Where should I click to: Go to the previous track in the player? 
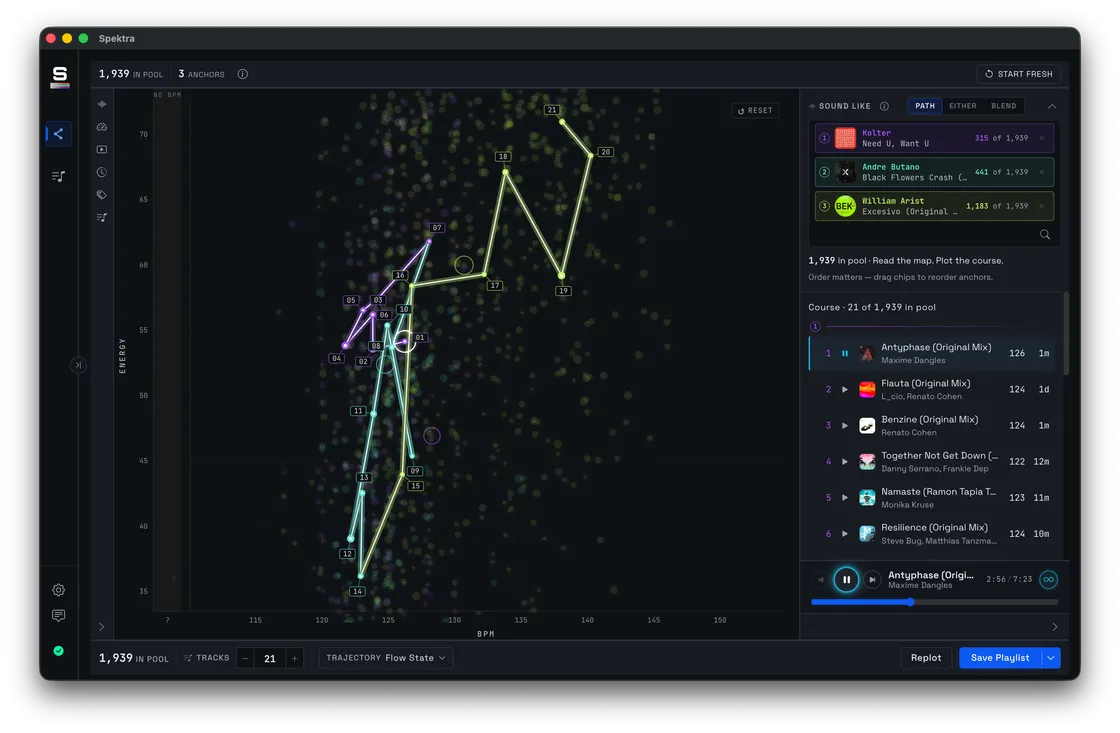click(x=821, y=579)
